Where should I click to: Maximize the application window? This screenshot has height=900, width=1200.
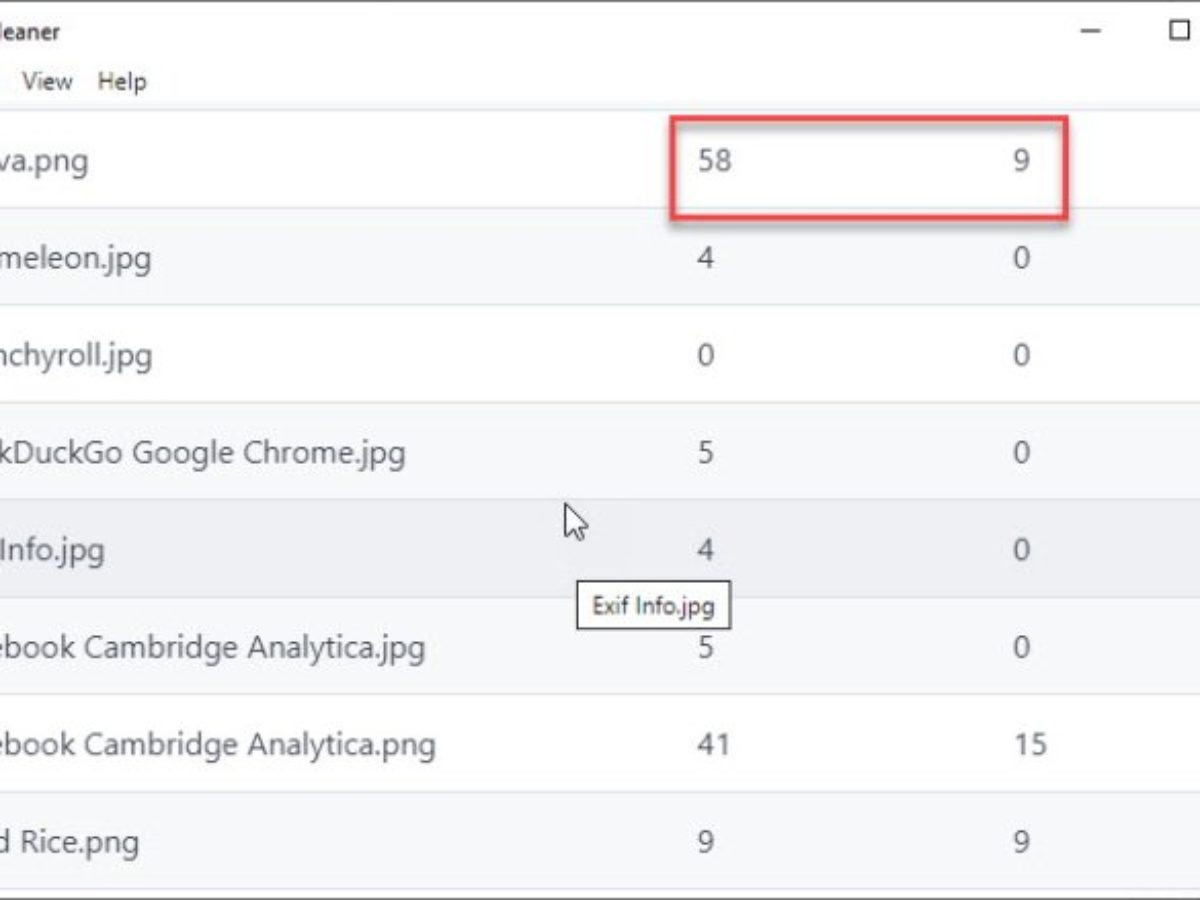click(1178, 32)
